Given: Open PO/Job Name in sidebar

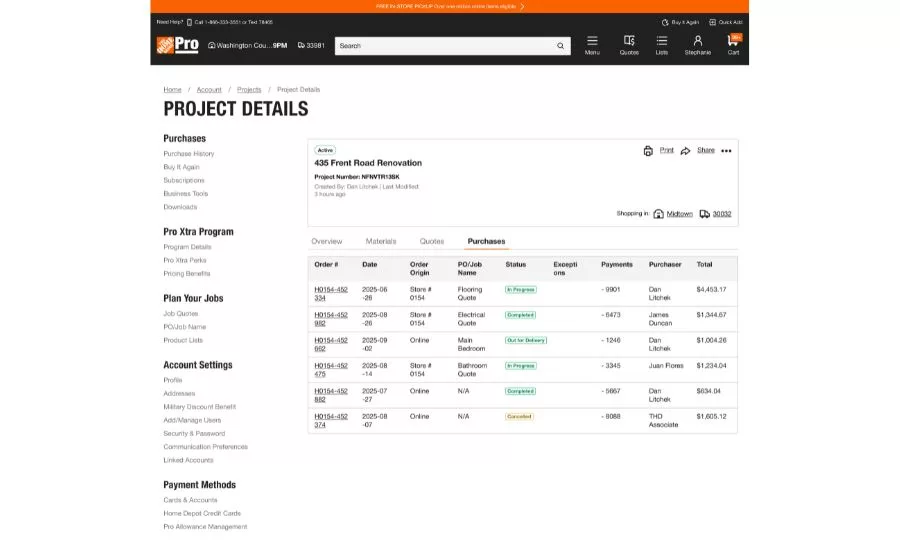Looking at the screenshot, I should (185, 327).
